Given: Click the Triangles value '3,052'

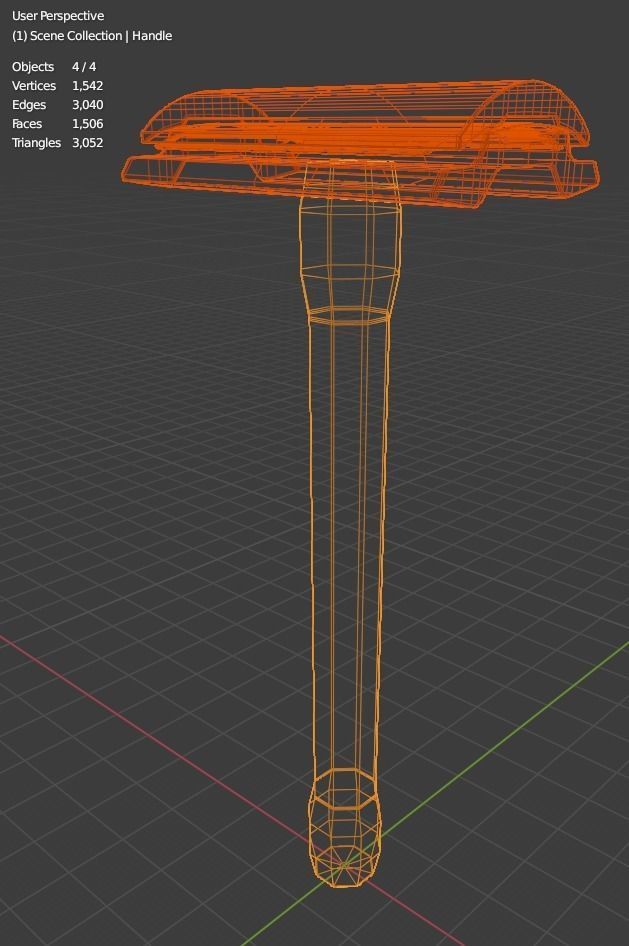Looking at the screenshot, I should pyautogui.click(x=87, y=142).
